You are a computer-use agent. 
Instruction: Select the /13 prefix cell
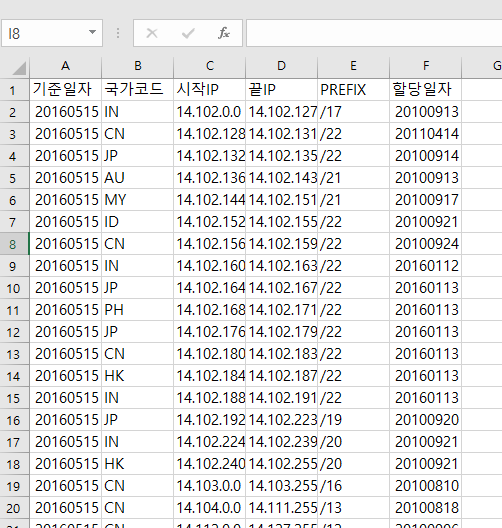[354, 508]
